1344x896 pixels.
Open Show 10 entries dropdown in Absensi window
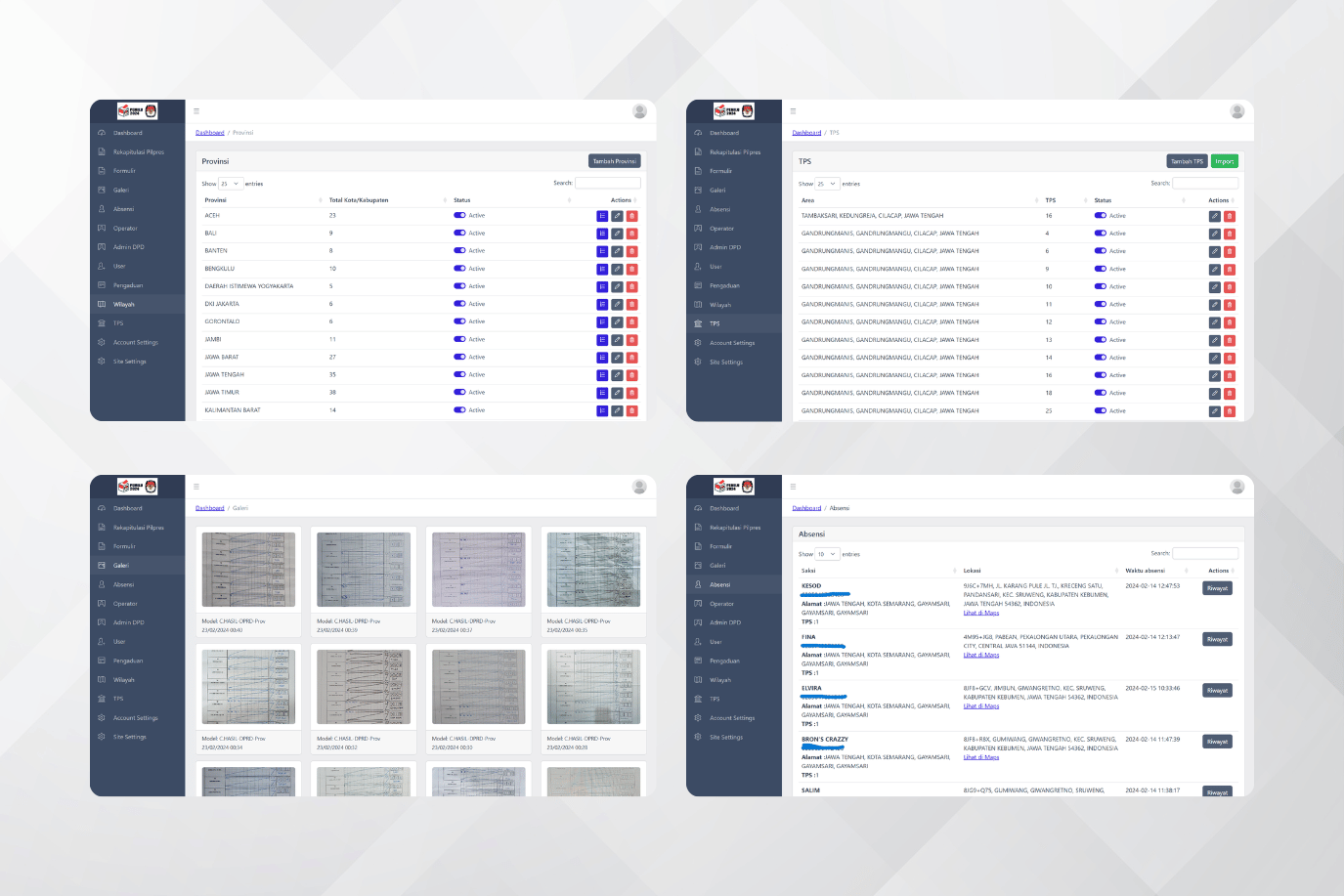pos(828,554)
